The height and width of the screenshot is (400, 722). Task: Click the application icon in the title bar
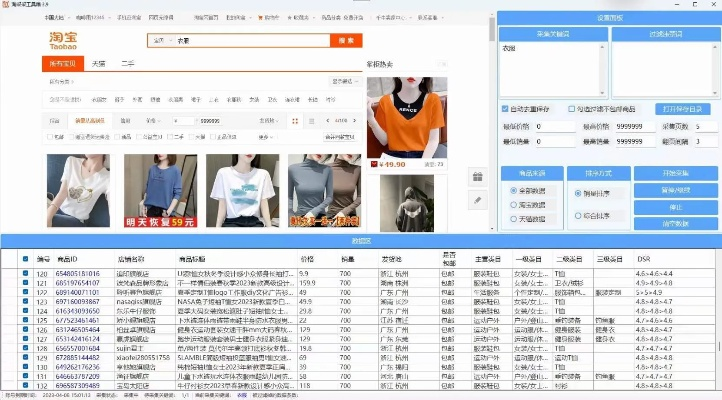6,4
